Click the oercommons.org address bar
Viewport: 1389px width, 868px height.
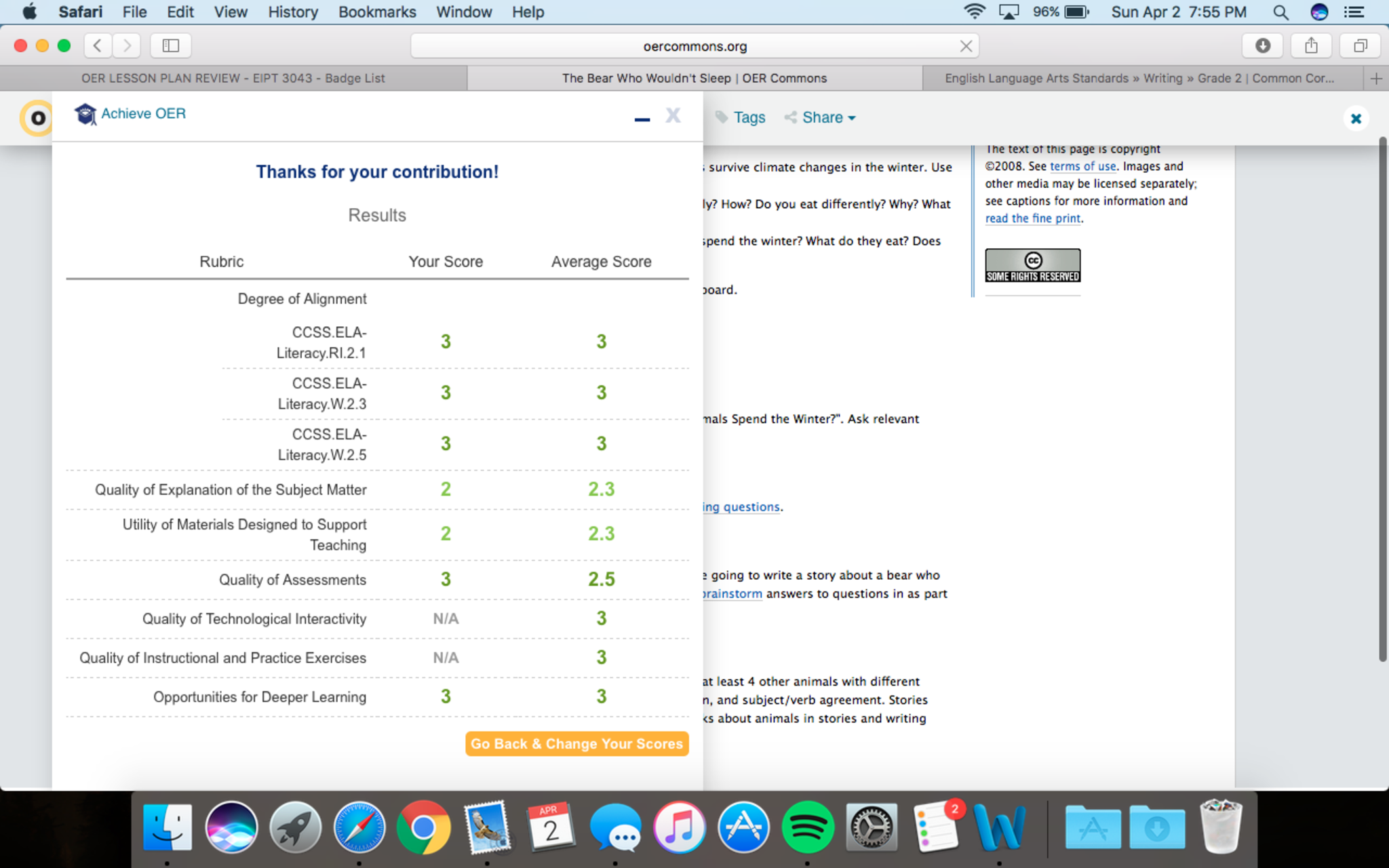pos(694,46)
